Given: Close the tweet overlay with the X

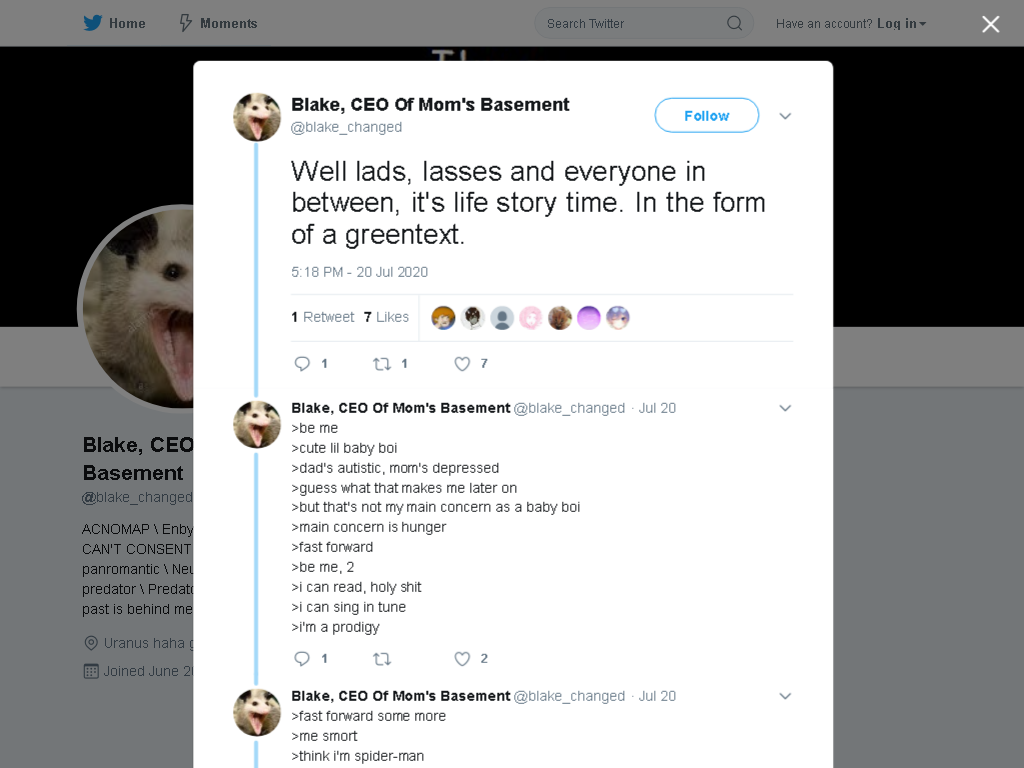Looking at the screenshot, I should tap(991, 24).
